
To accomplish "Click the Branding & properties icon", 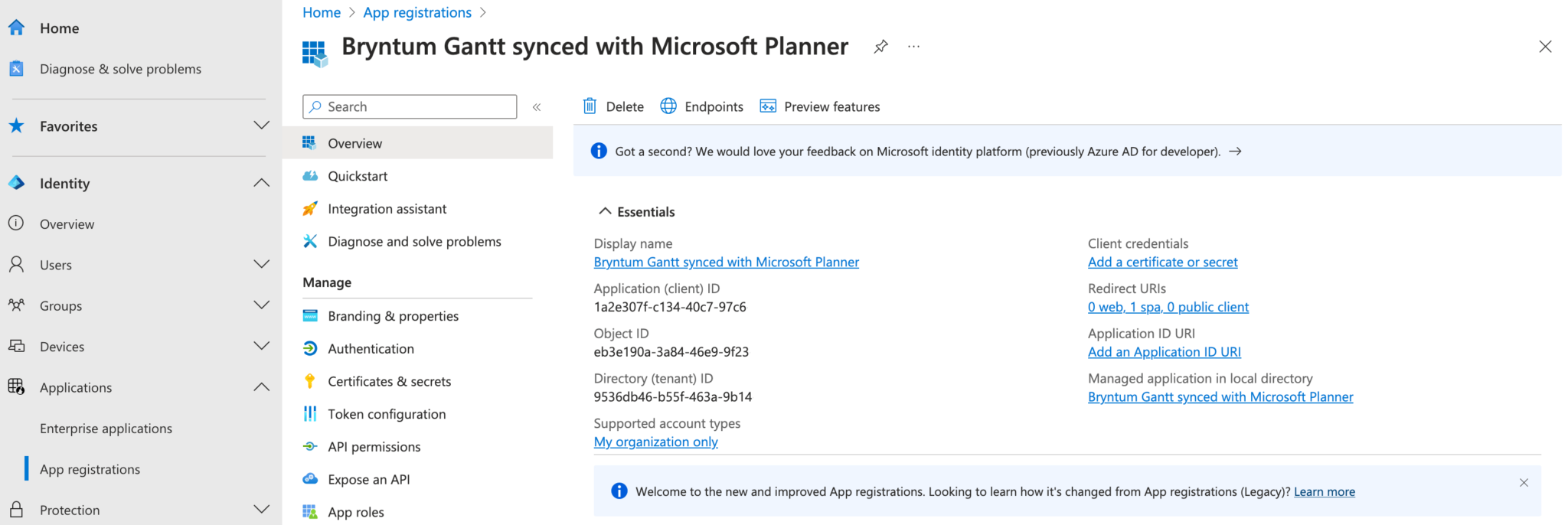I will pos(310,315).
